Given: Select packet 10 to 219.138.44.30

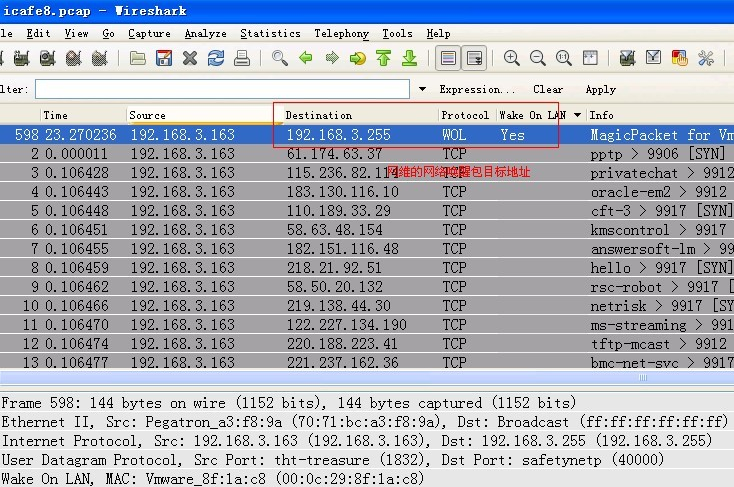Looking at the screenshot, I should (367, 306).
